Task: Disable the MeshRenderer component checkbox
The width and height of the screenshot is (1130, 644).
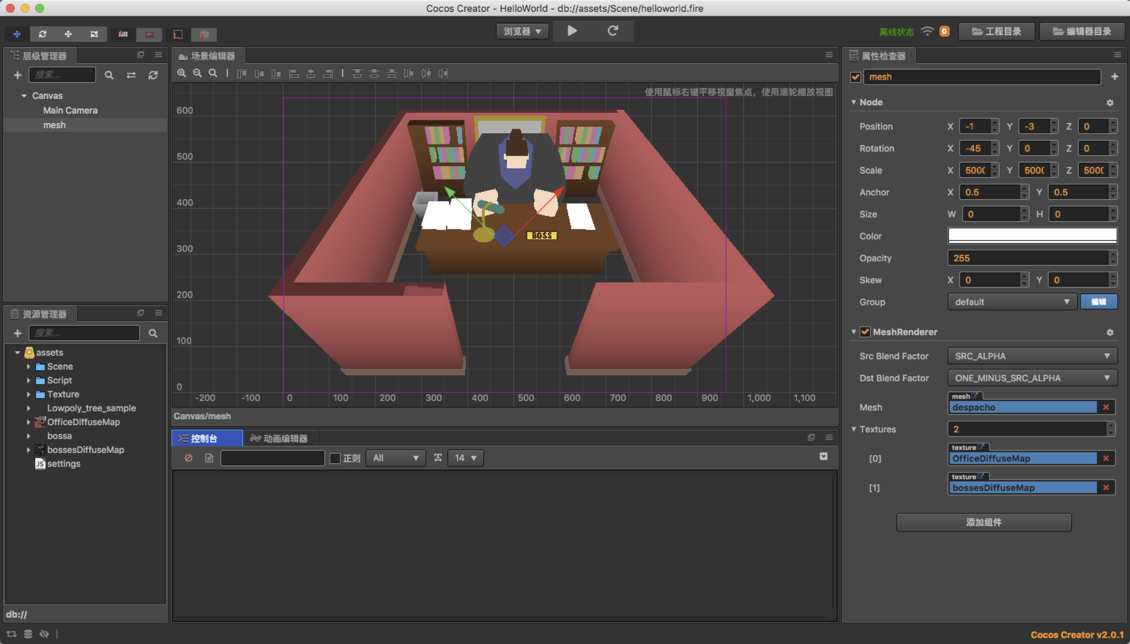Action: (865, 332)
